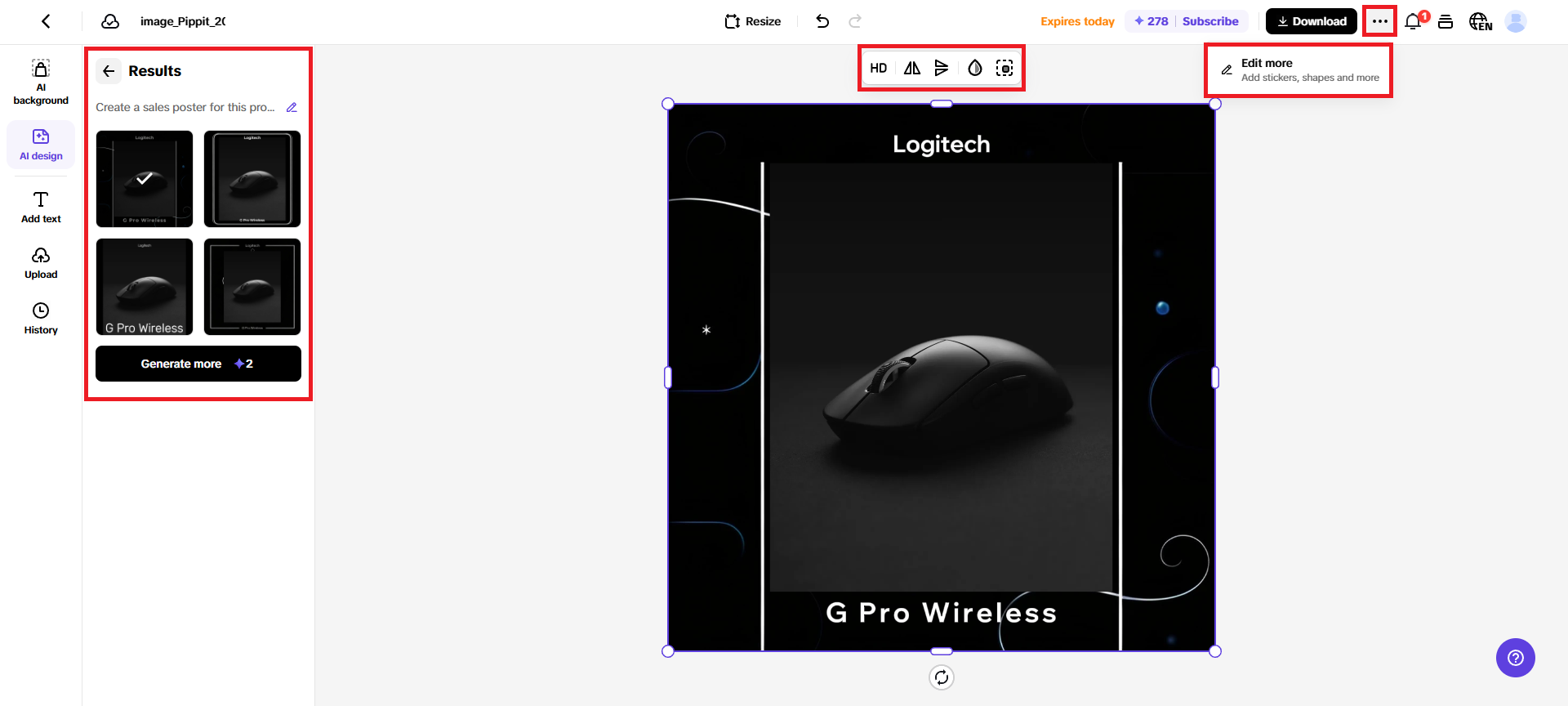The image size is (1568, 706).
Task: Click the Subscribe link
Action: (x=1210, y=21)
